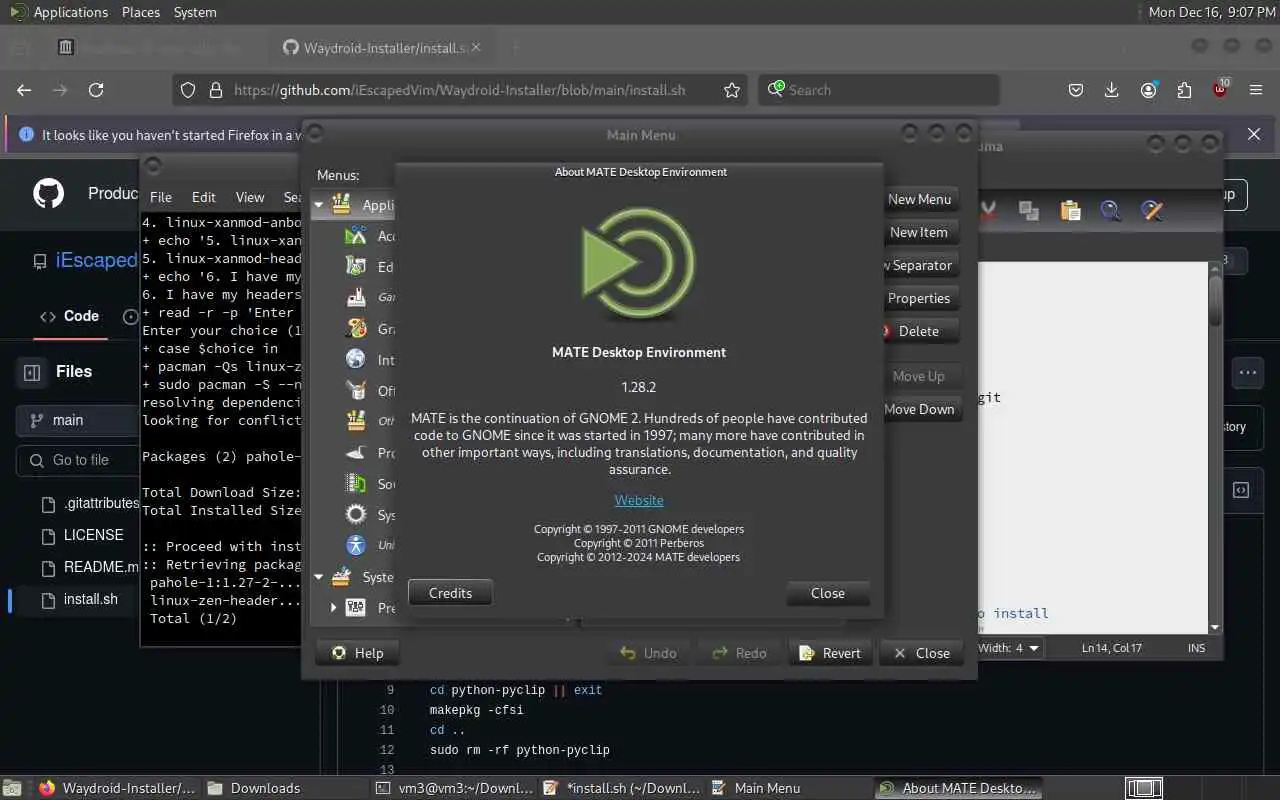The width and height of the screenshot is (1280, 800).
Task: Select the Programming menu icon
Action: tap(356, 453)
